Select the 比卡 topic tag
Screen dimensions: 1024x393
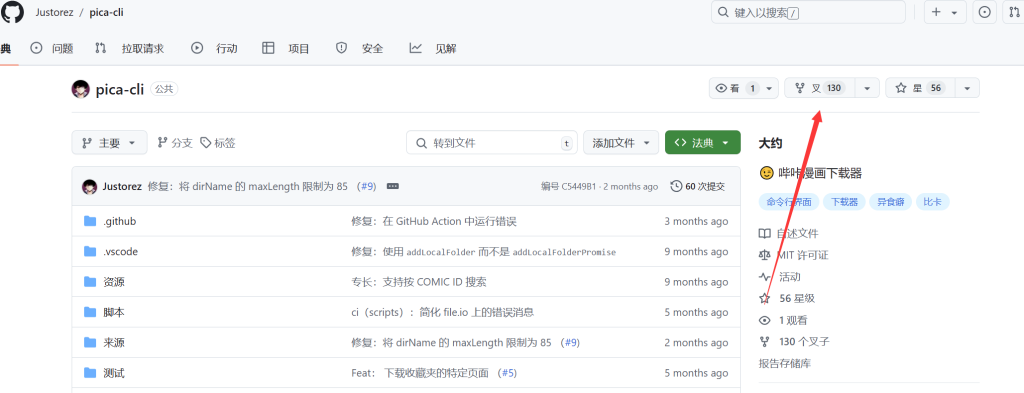click(x=933, y=202)
